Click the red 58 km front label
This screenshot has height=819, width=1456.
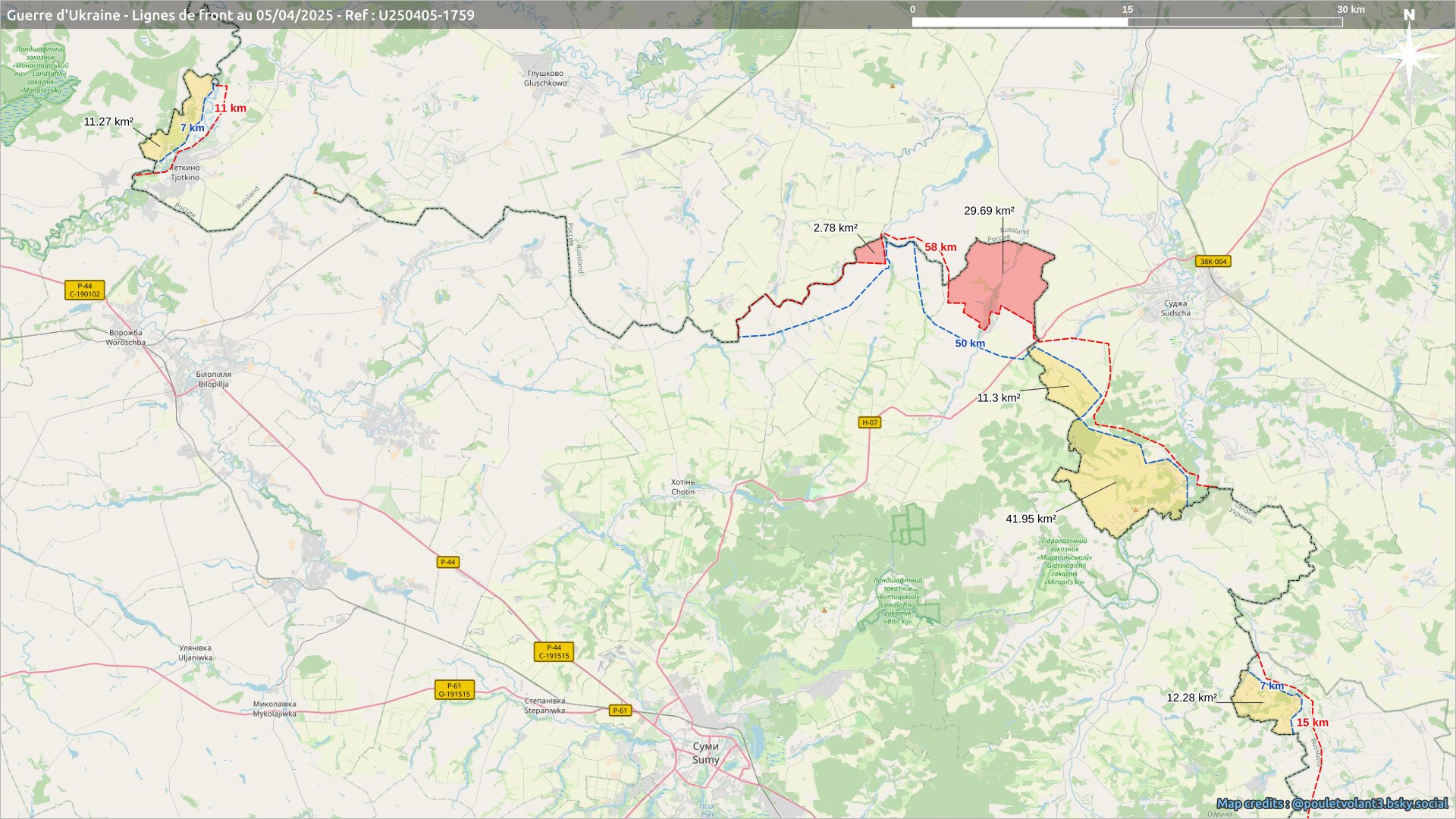940,247
